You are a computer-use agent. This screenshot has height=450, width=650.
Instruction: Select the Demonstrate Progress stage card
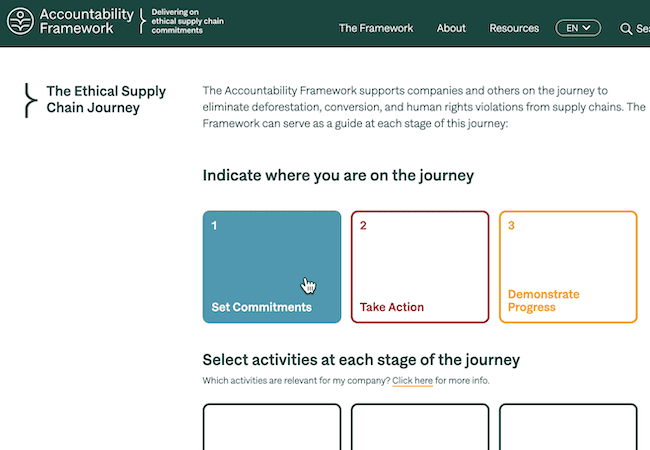[568, 267]
